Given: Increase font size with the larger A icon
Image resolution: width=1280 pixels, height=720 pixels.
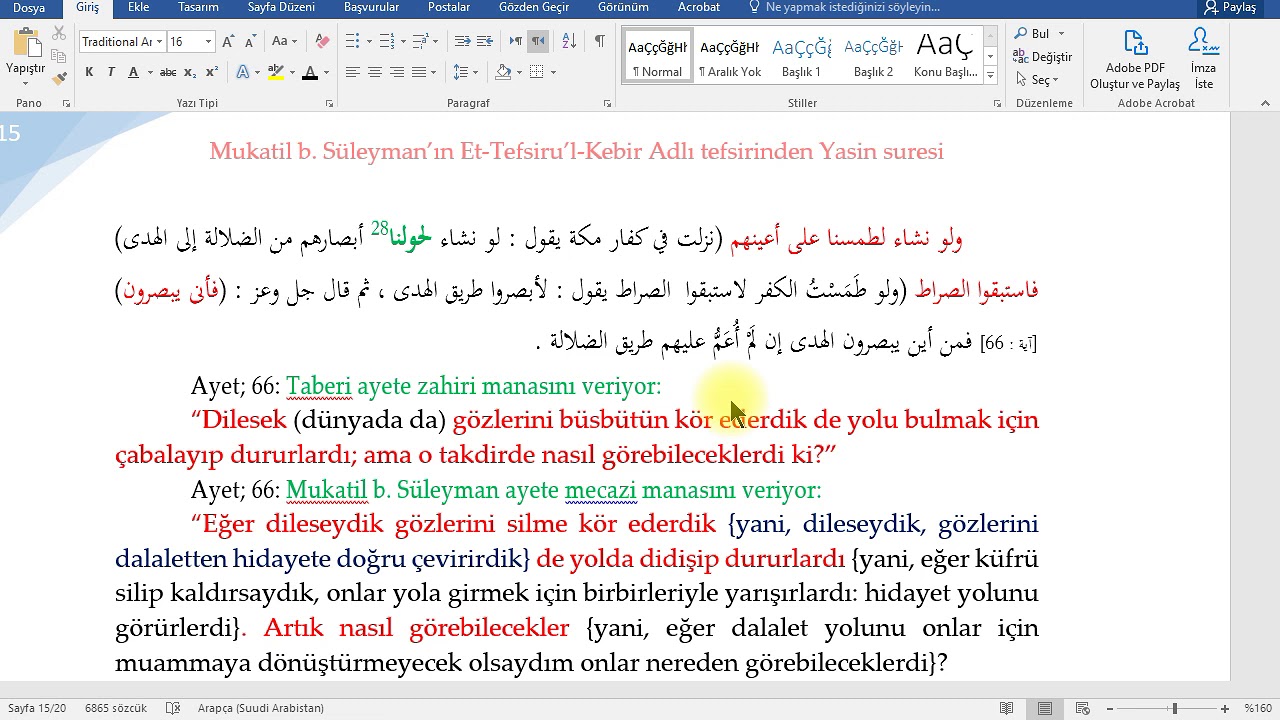Looking at the screenshot, I should 228,42.
